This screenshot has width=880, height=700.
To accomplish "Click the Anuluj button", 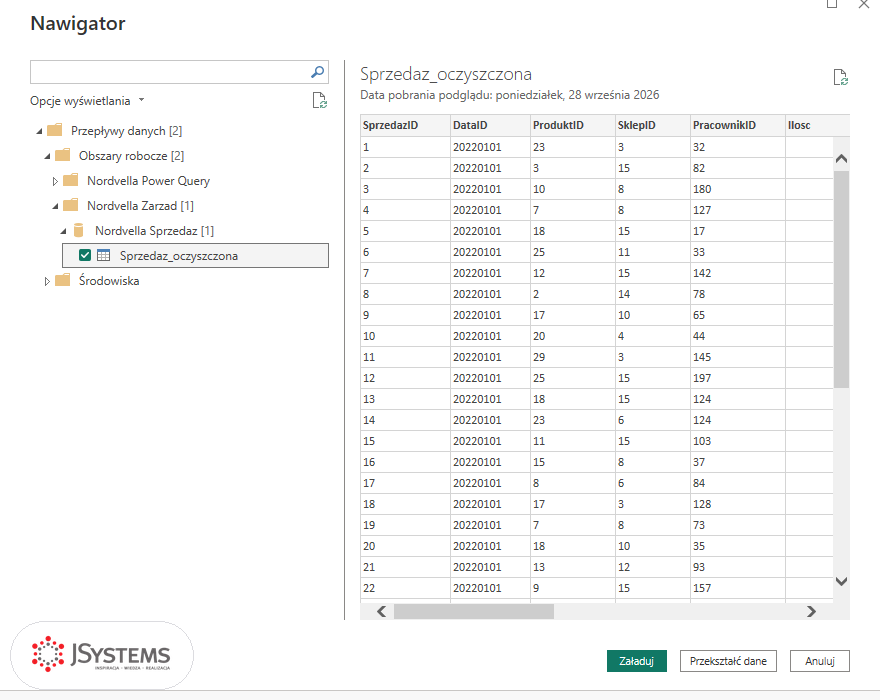I will coord(819,661).
